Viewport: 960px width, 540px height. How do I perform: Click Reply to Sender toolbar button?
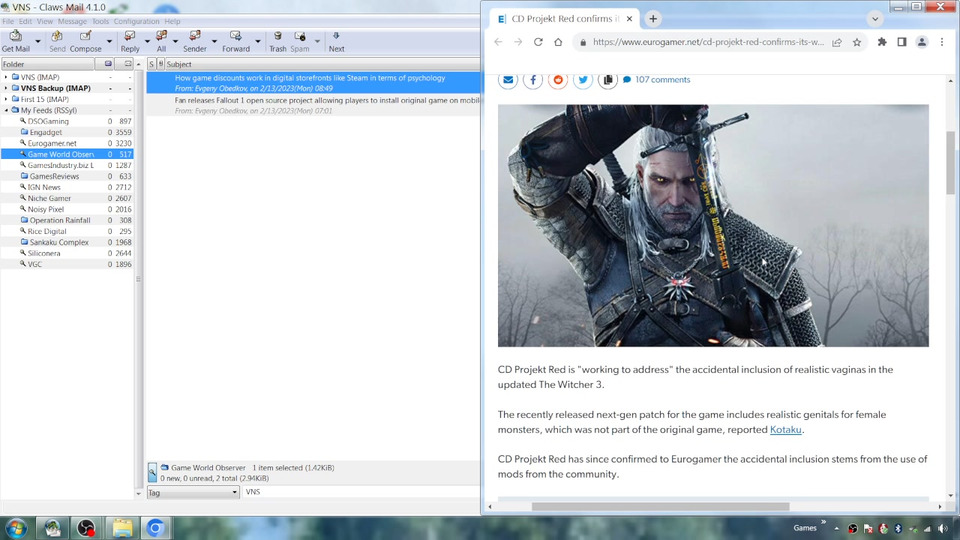[x=195, y=41]
